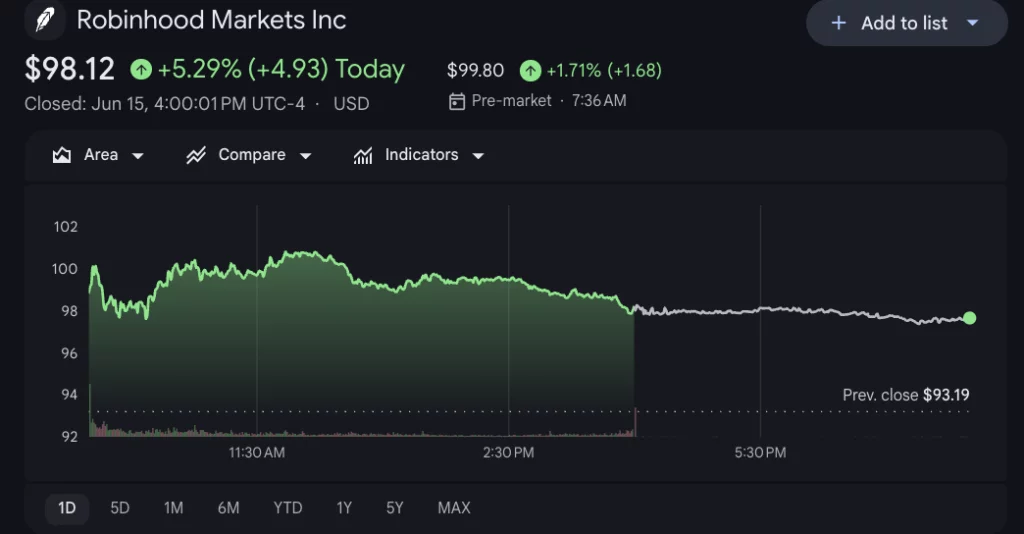1024x534 pixels.
Task: Click the 98 price axis label
Action: click(69, 311)
